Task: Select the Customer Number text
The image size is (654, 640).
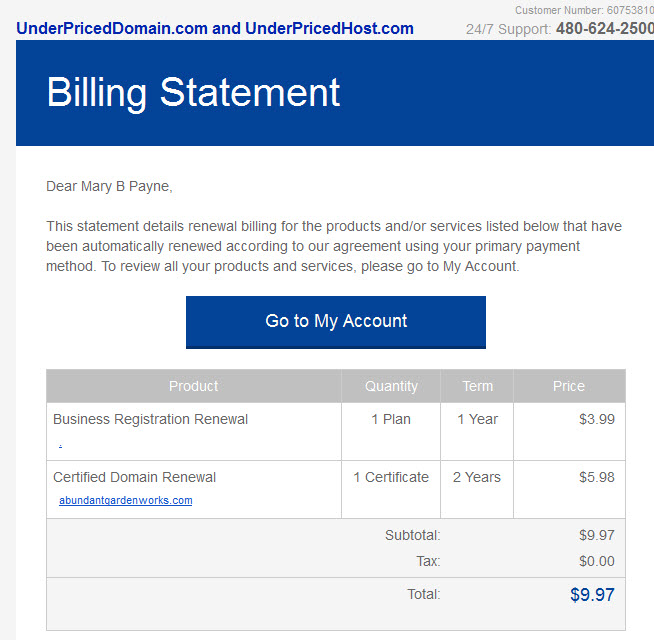Action: tap(584, 10)
